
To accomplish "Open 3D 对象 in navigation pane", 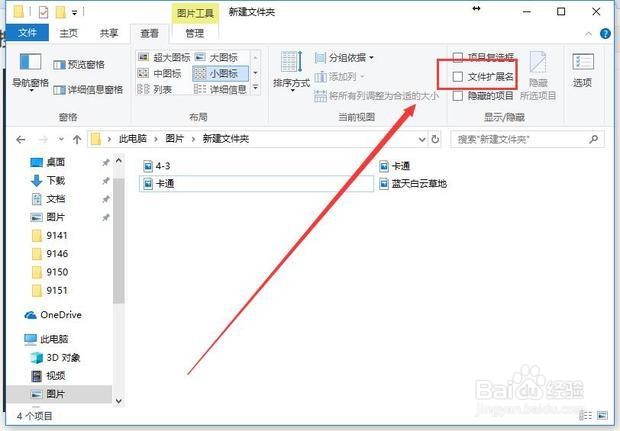I will click(56, 357).
